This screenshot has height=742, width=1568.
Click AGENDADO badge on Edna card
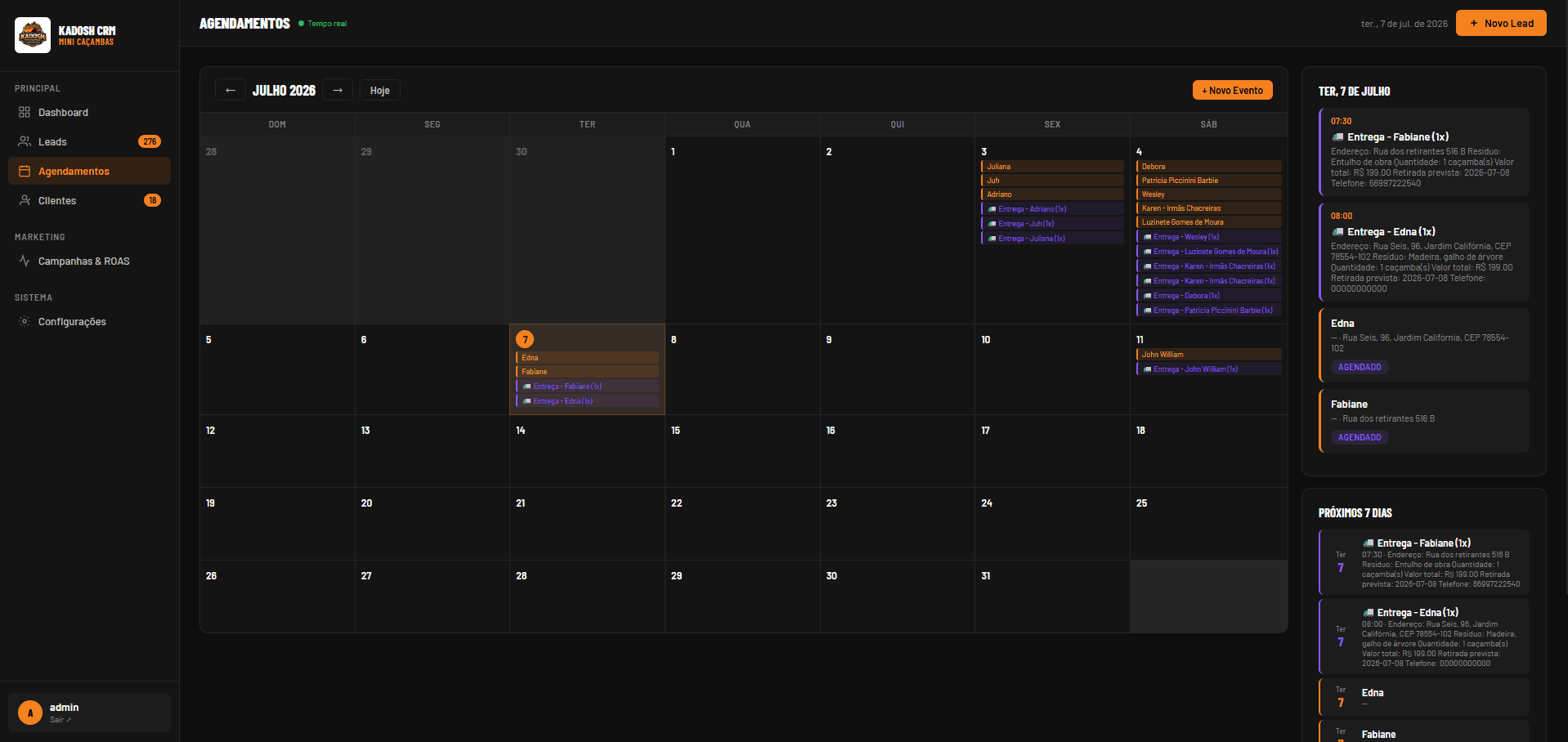click(x=1360, y=367)
